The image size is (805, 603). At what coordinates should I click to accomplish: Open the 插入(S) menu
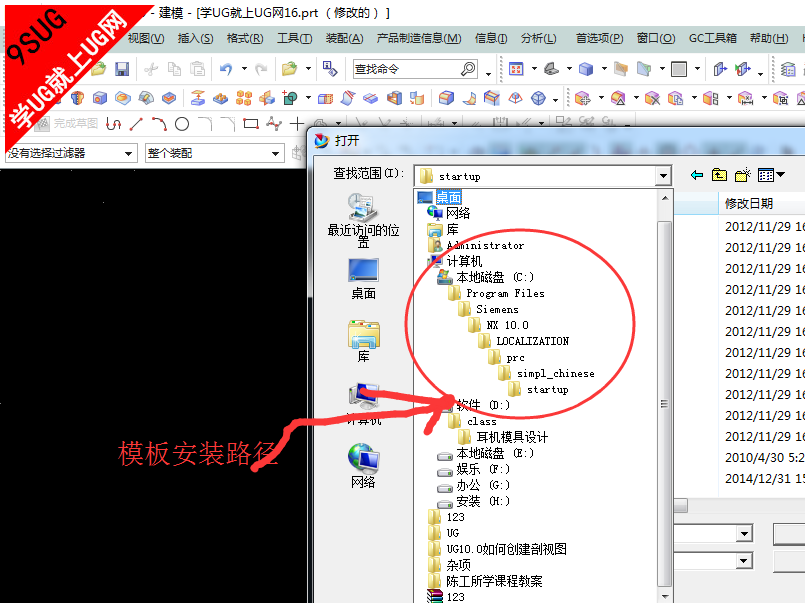[x=196, y=38]
